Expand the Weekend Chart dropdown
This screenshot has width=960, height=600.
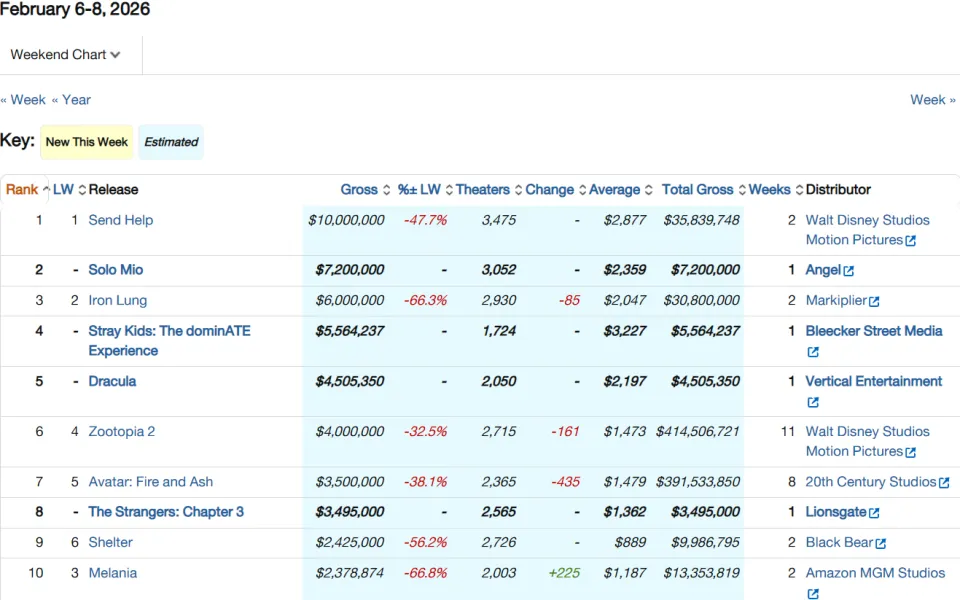pyautogui.click(x=66, y=54)
